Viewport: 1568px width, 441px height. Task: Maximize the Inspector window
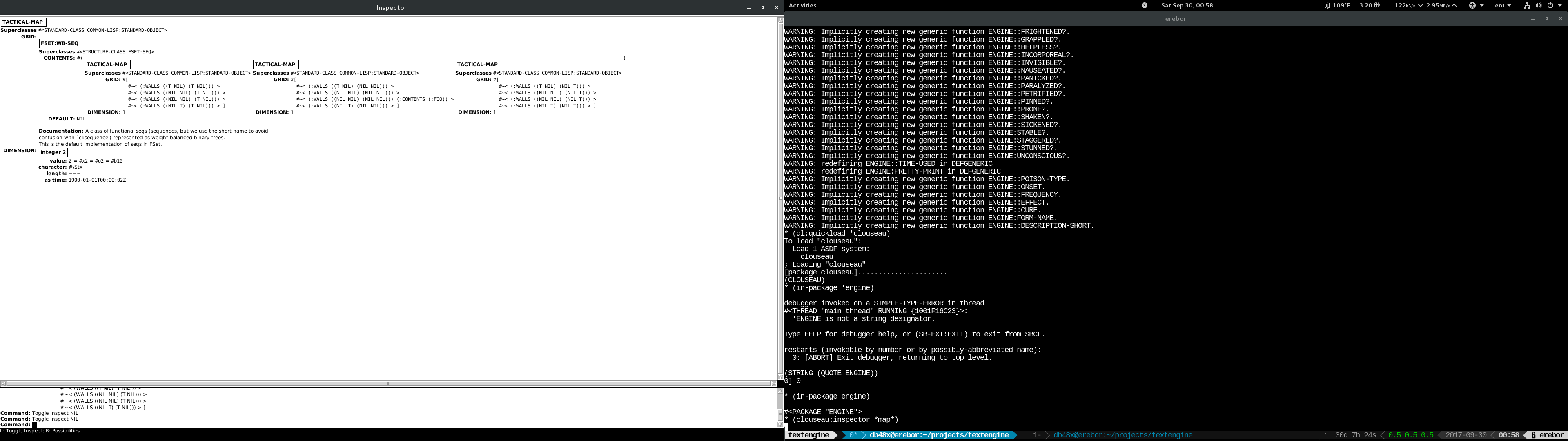[x=763, y=7]
